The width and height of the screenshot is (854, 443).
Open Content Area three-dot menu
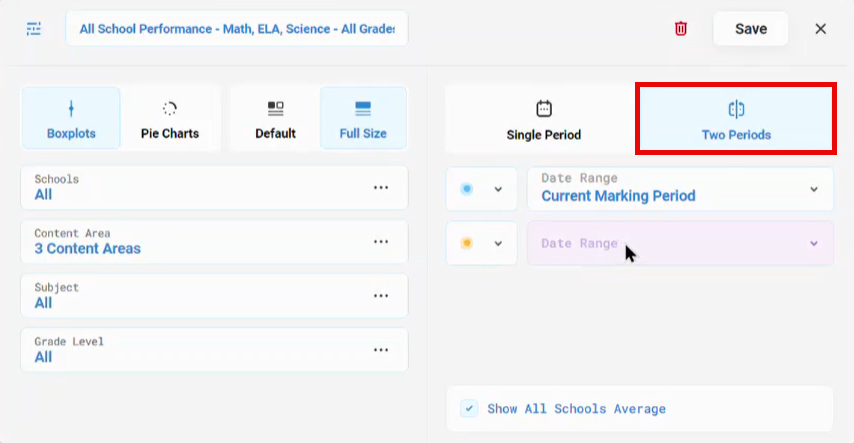381,242
